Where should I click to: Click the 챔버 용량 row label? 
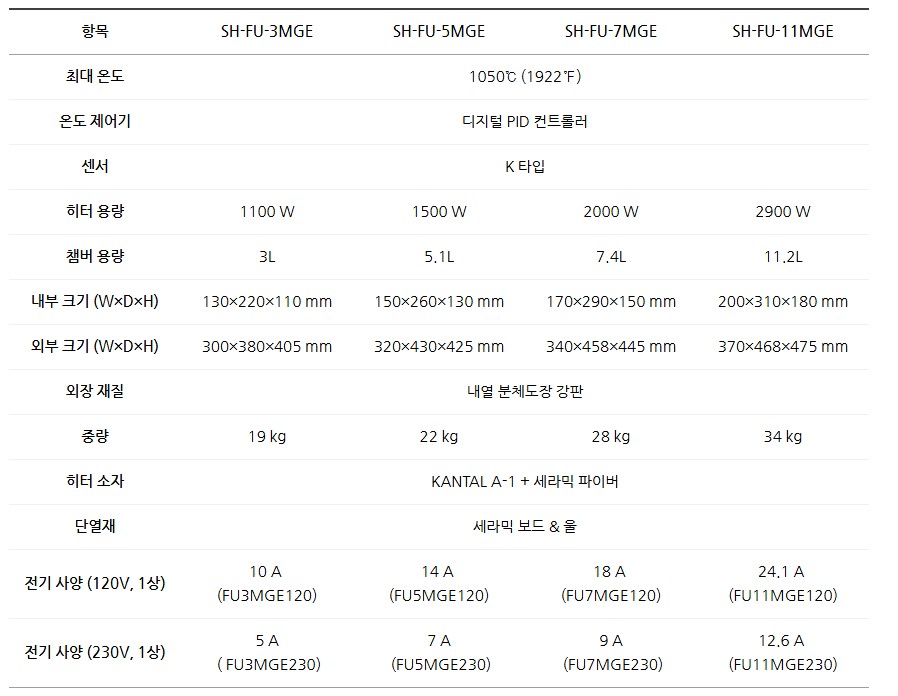(x=95, y=256)
